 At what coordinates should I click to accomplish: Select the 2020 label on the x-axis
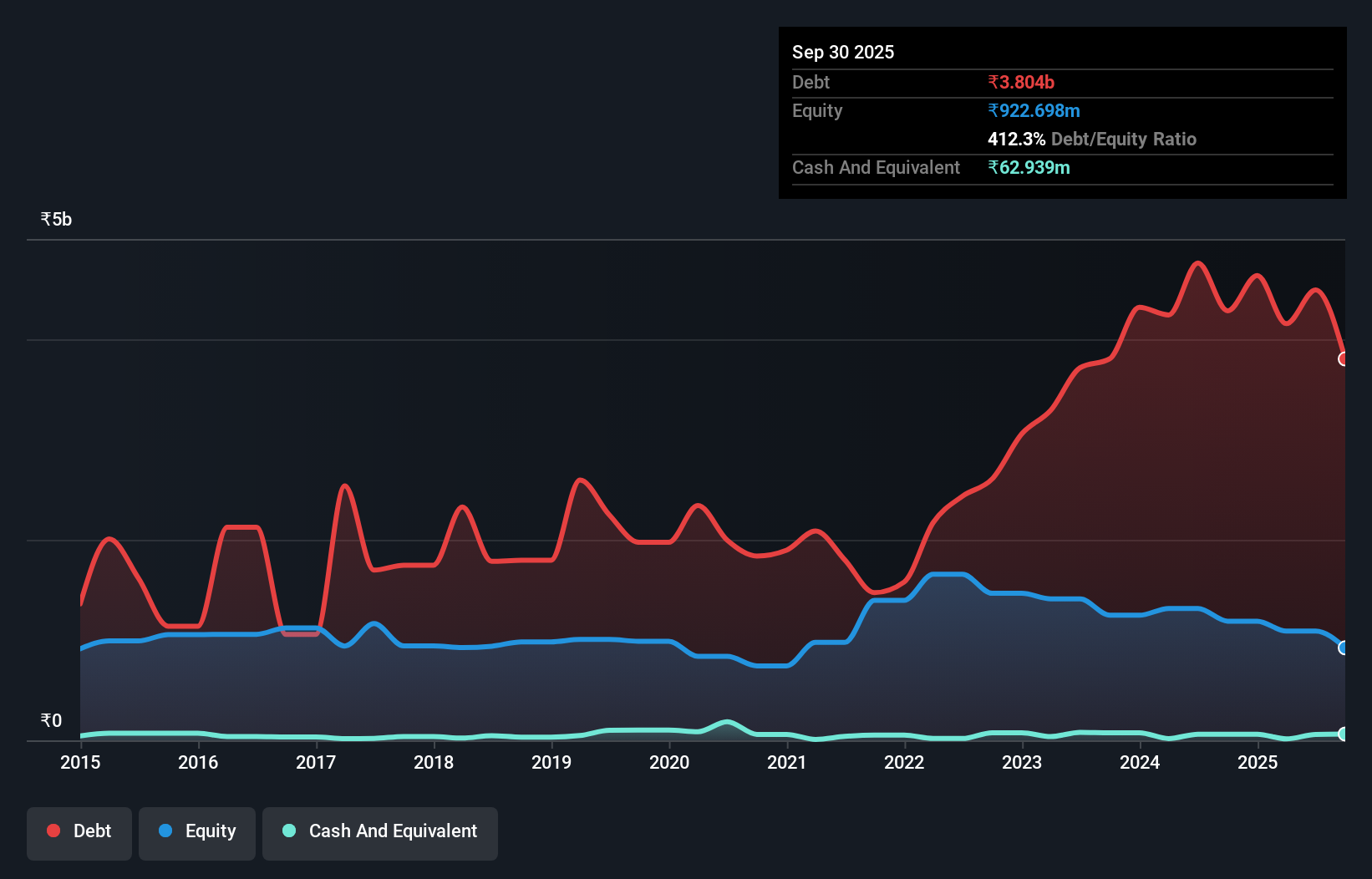pos(669,763)
